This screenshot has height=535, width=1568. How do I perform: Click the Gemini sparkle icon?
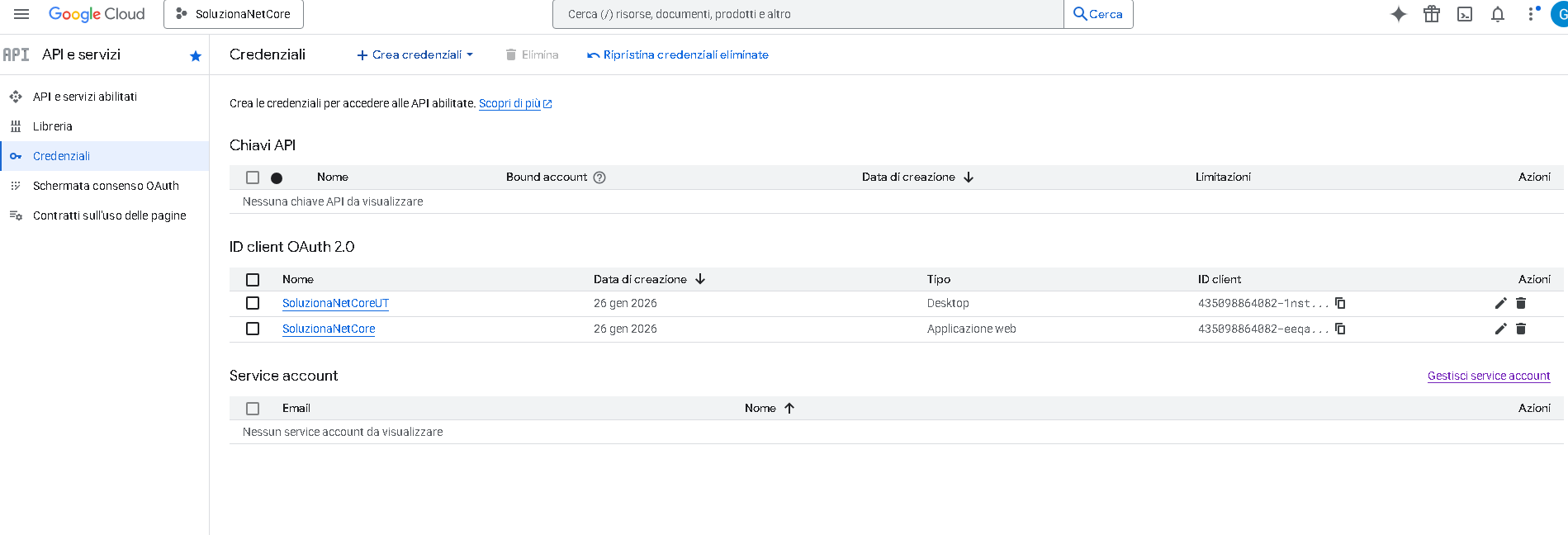tap(1398, 14)
